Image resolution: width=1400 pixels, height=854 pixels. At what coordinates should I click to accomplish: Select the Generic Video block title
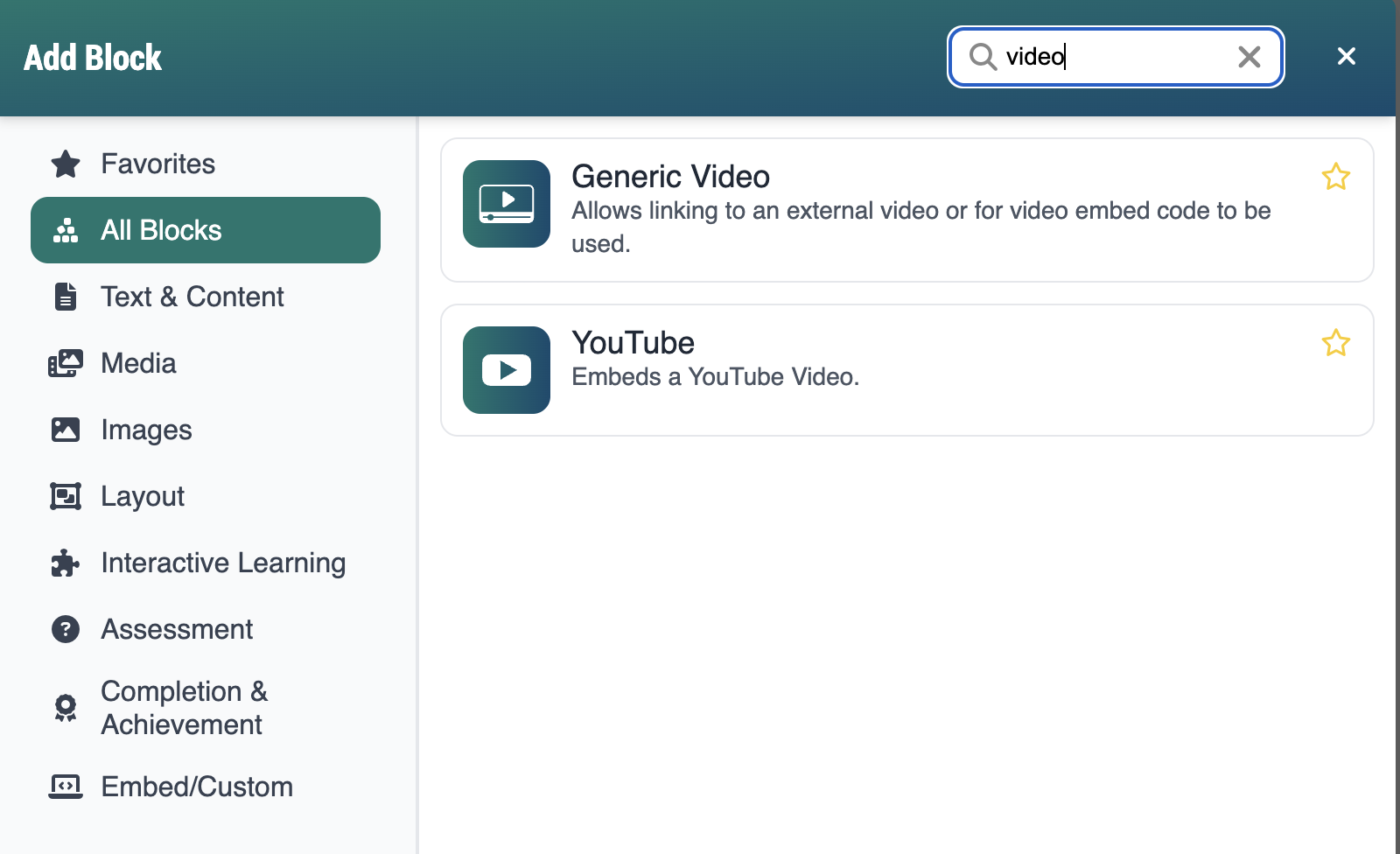coord(670,177)
